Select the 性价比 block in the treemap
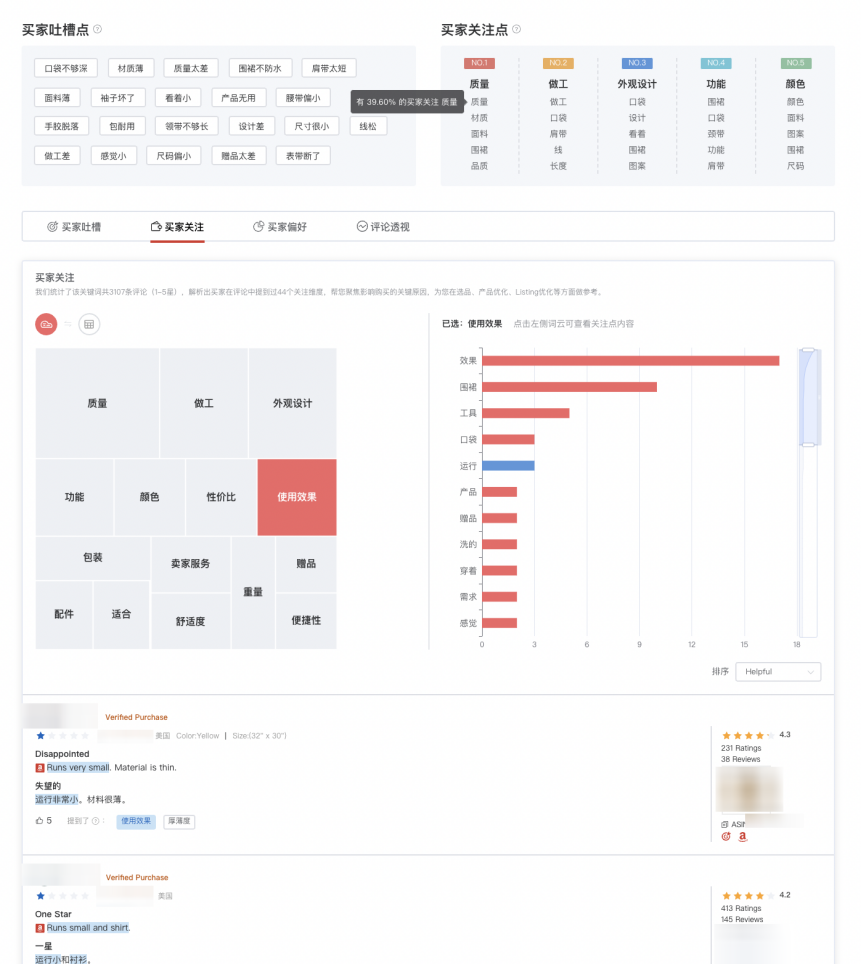The image size is (861, 964). pos(221,497)
